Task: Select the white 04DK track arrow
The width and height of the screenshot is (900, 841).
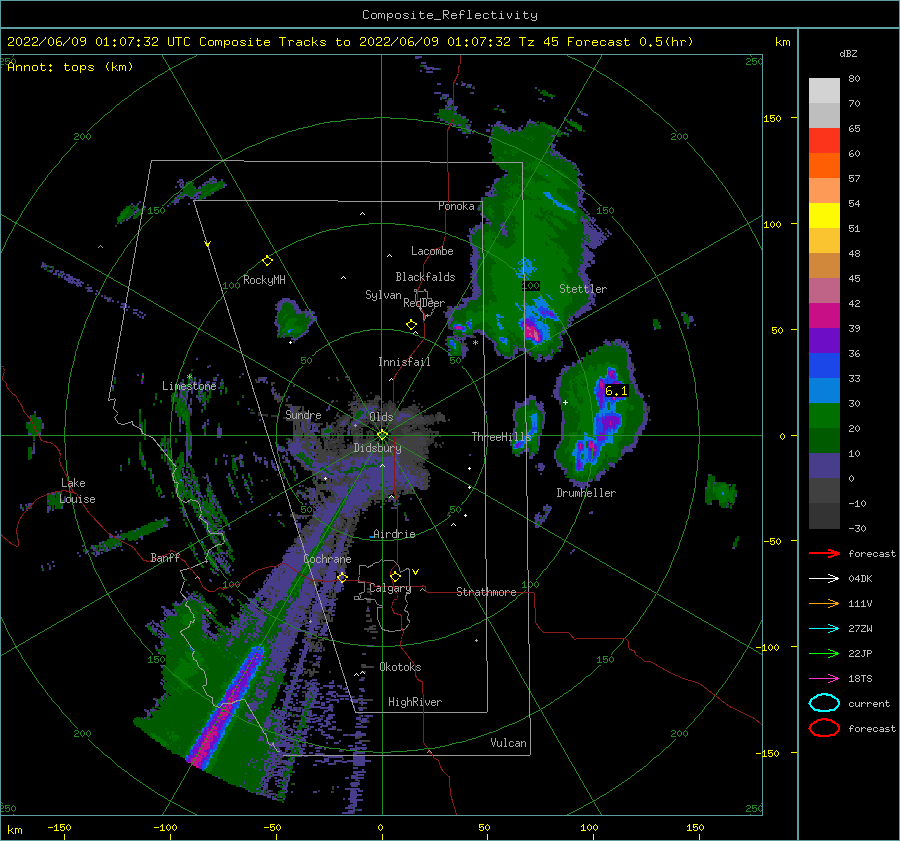Action: pos(824,578)
